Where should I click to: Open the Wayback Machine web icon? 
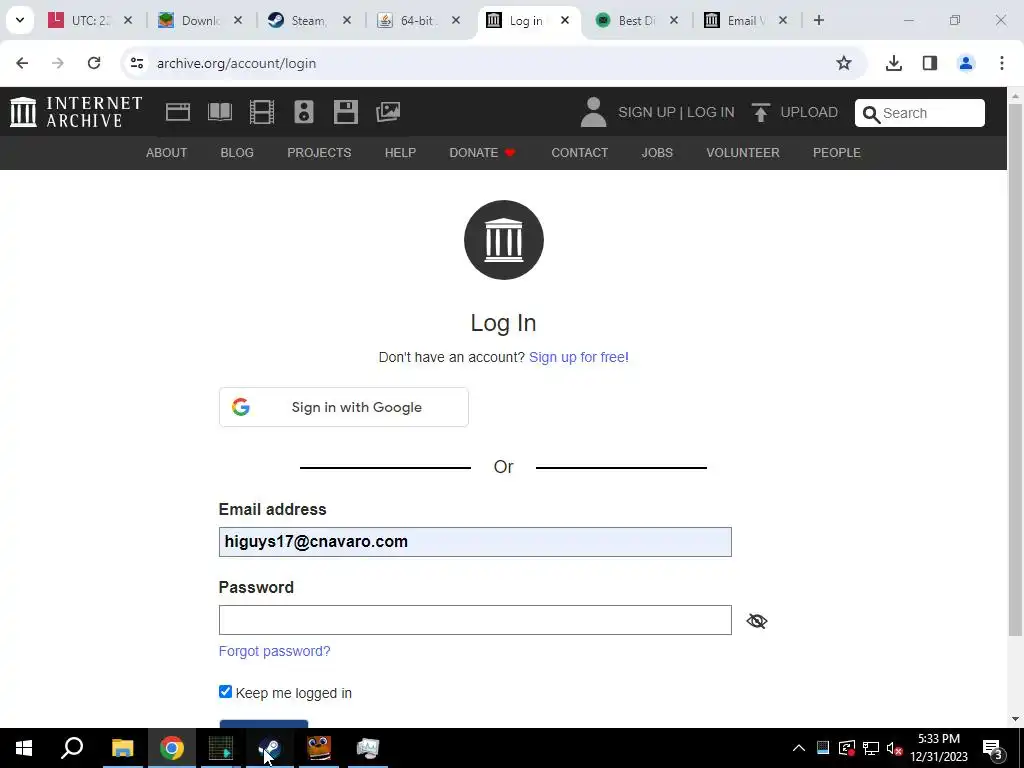pos(178,112)
